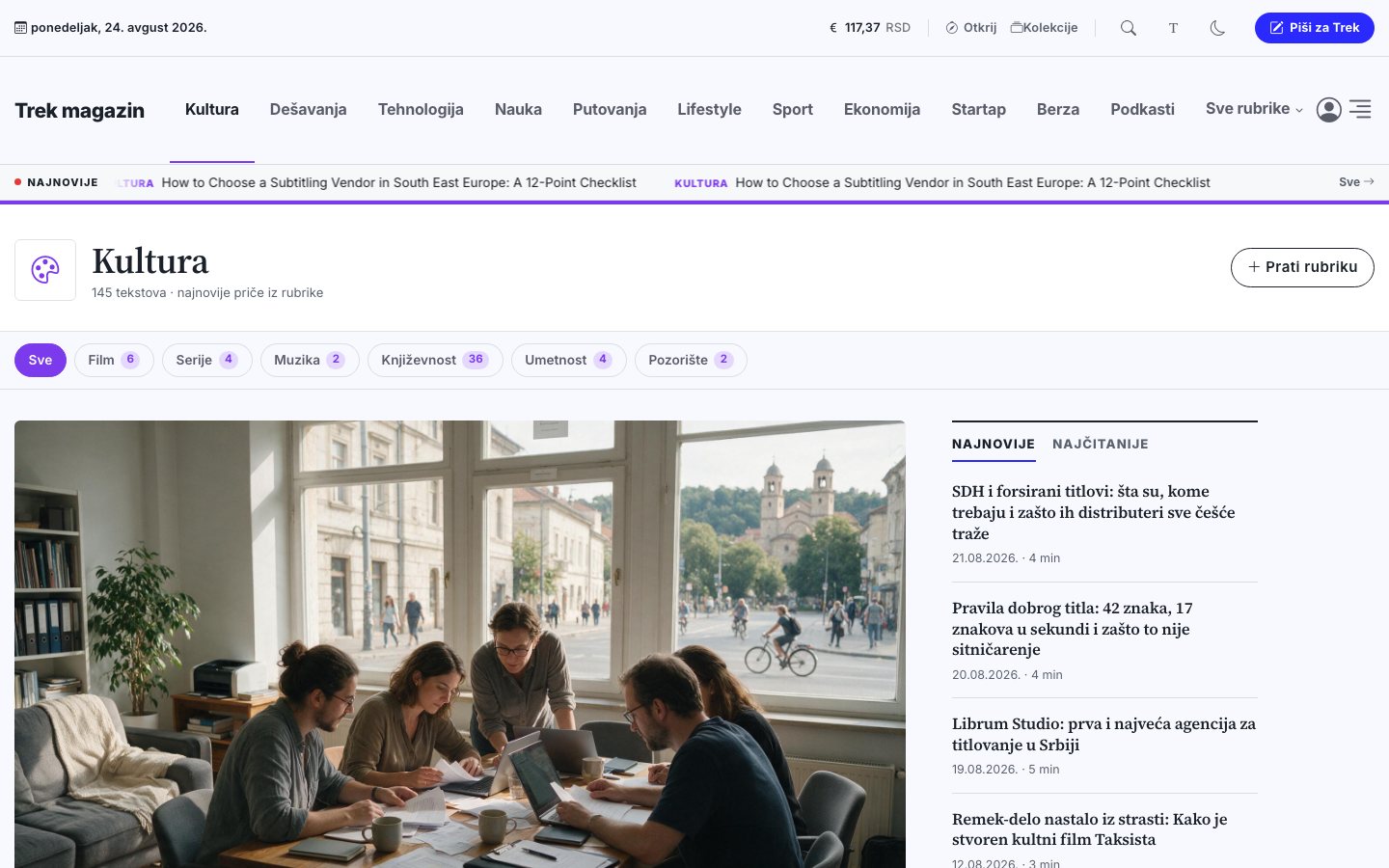This screenshot has width=1389, height=868.
Task: Open the Nauka section
Action: (518, 109)
